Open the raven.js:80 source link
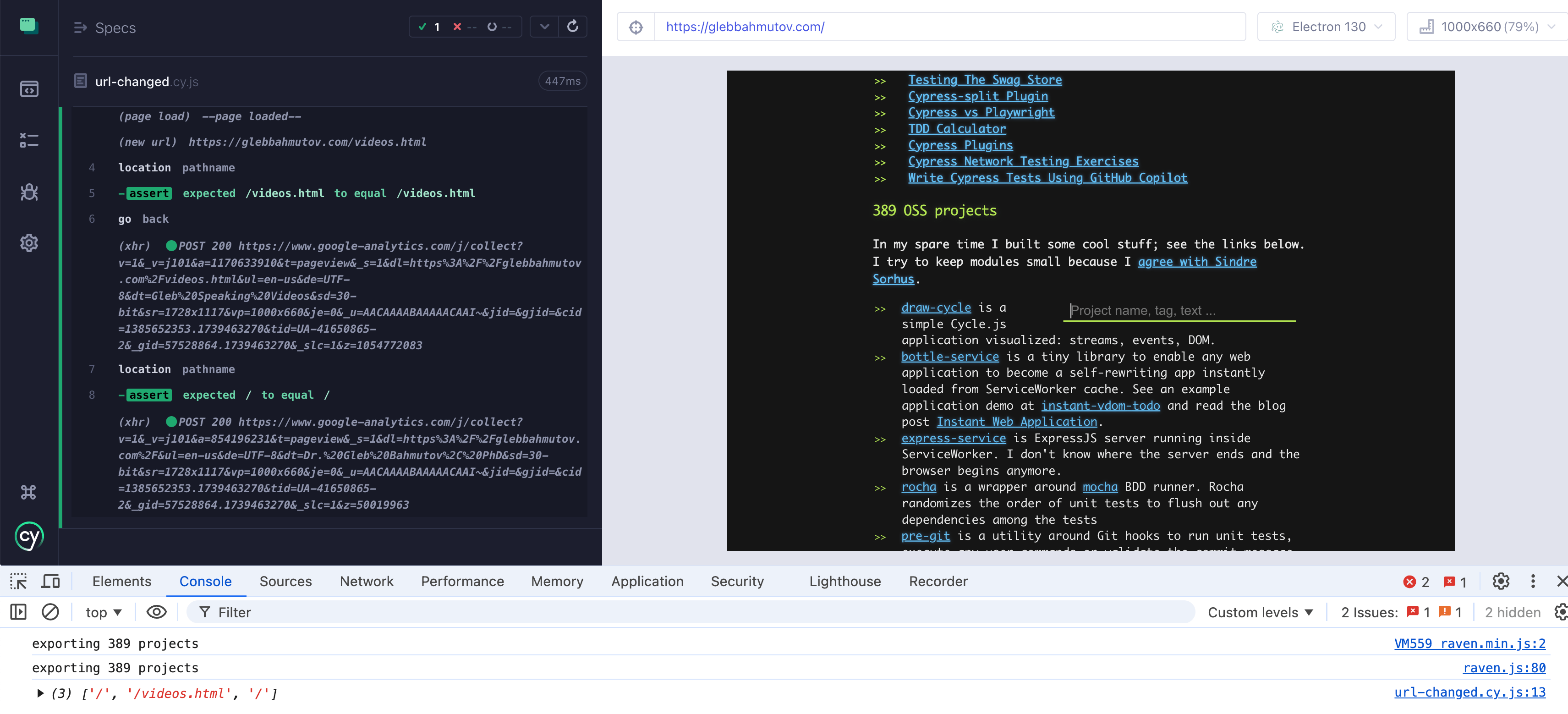 [x=1504, y=668]
